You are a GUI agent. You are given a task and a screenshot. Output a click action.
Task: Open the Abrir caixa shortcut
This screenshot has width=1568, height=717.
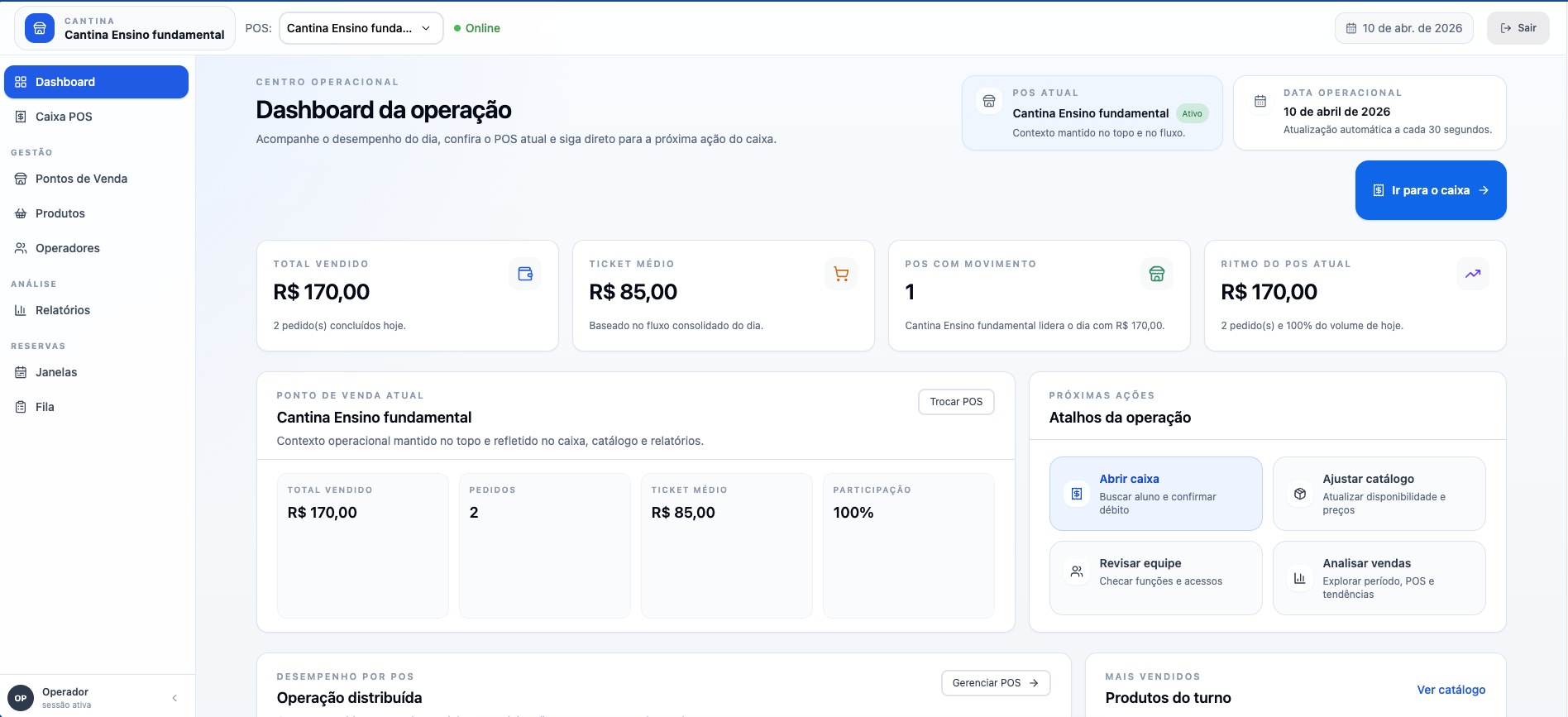pyautogui.click(x=1155, y=494)
